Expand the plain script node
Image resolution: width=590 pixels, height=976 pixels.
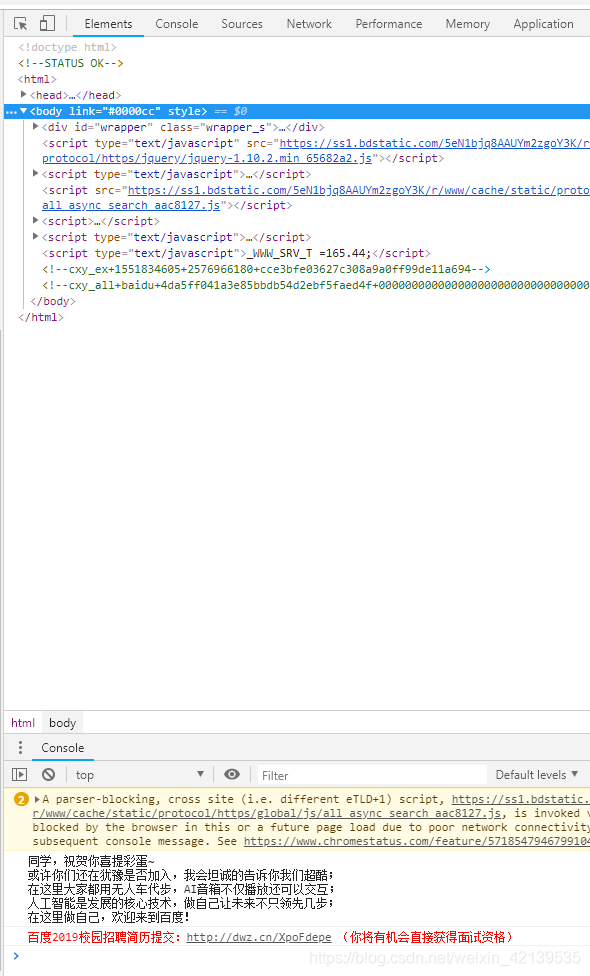[35, 220]
